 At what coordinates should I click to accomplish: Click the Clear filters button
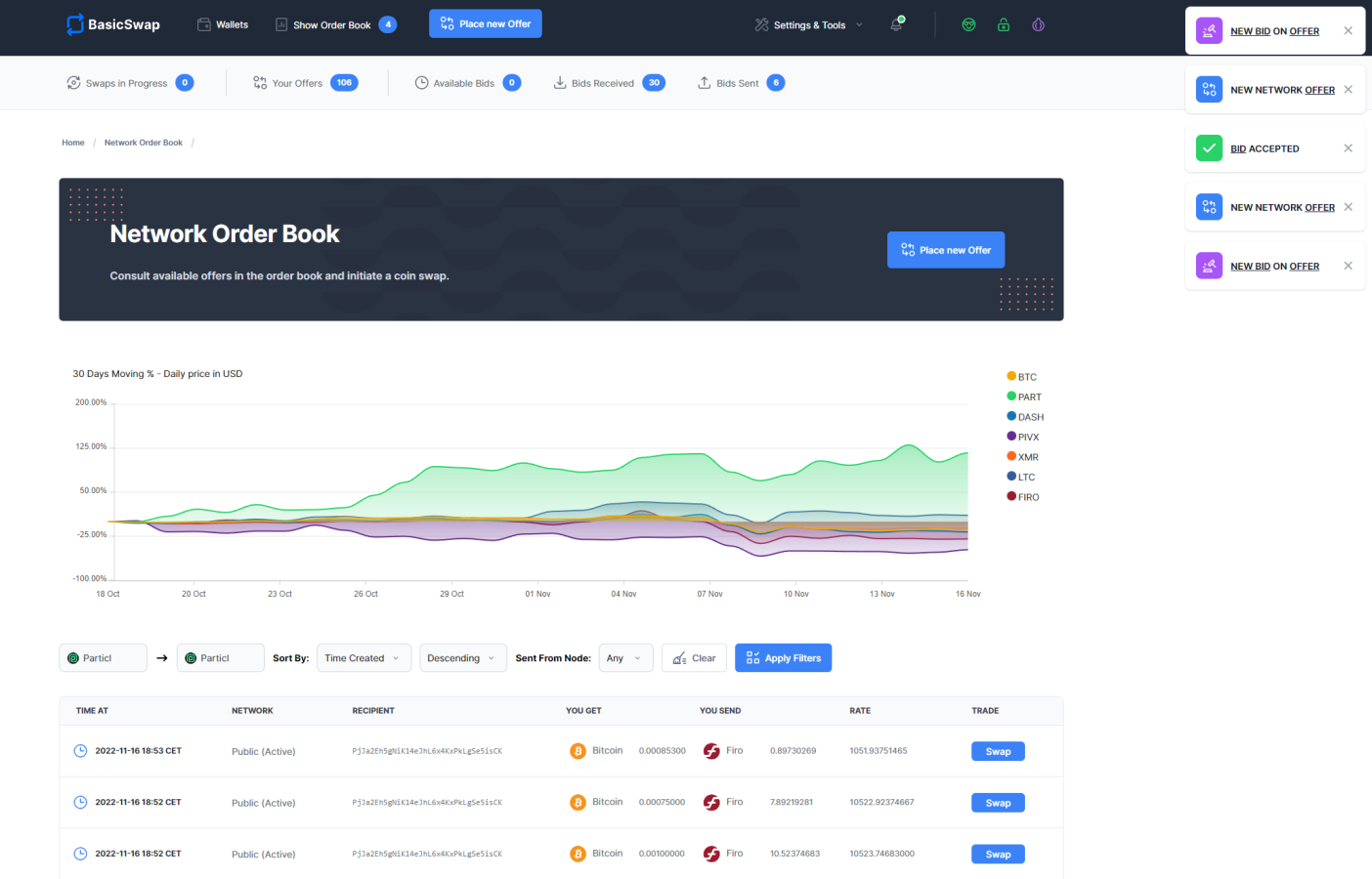[694, 658]
